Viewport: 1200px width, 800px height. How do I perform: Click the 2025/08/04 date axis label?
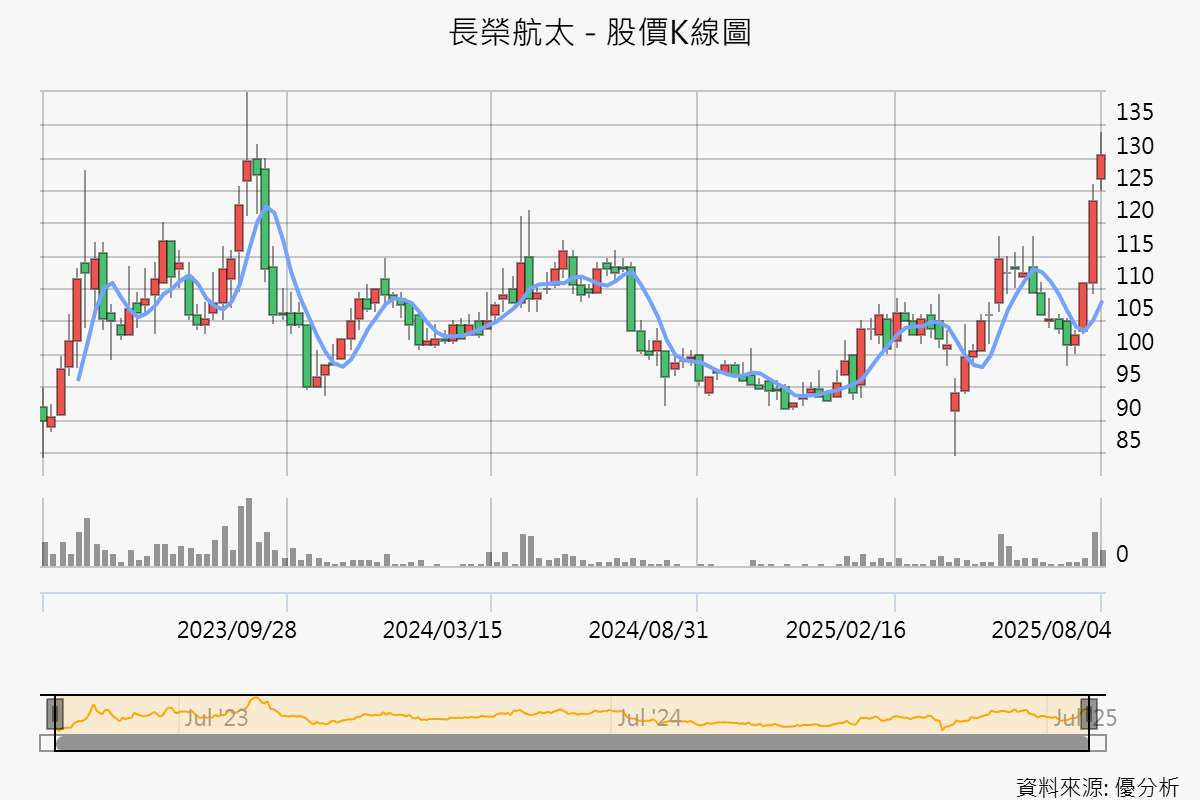coord(1050,630)
